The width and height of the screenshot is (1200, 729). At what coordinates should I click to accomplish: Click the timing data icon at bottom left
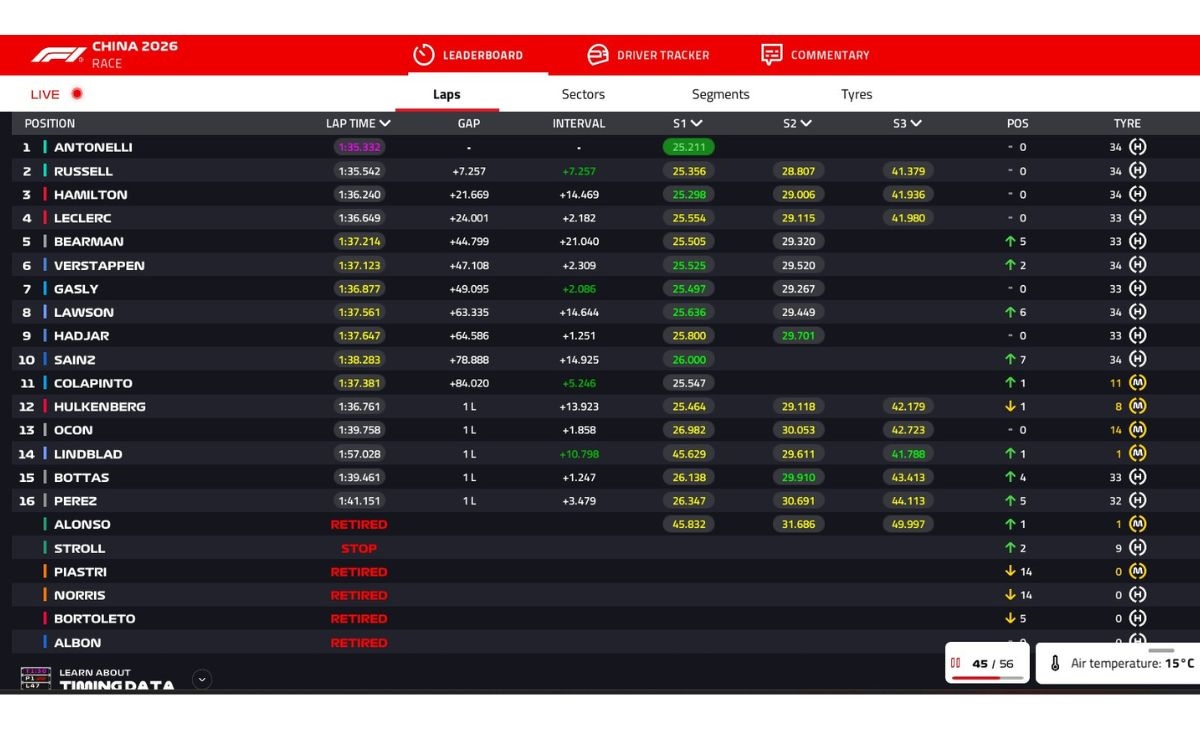pyautogui.click(x=35, y=679)
